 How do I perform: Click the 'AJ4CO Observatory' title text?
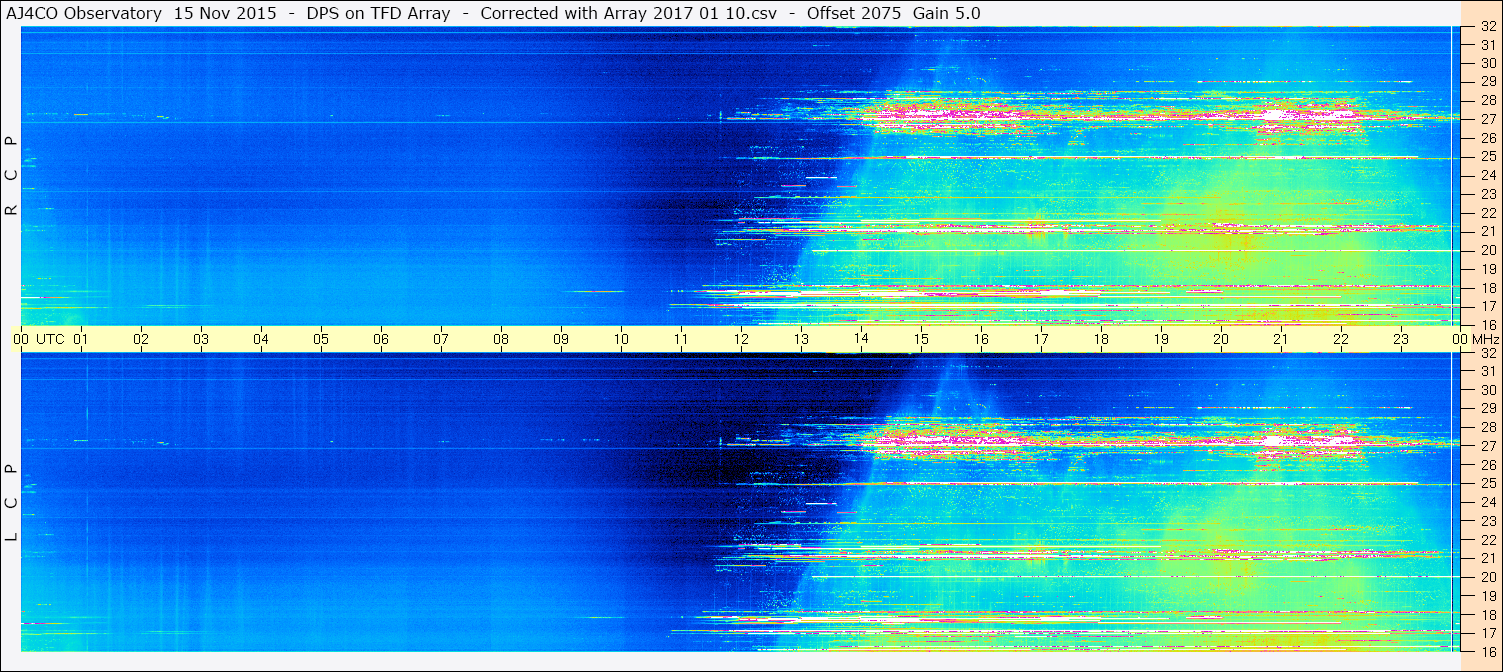(x=83, y=13)
